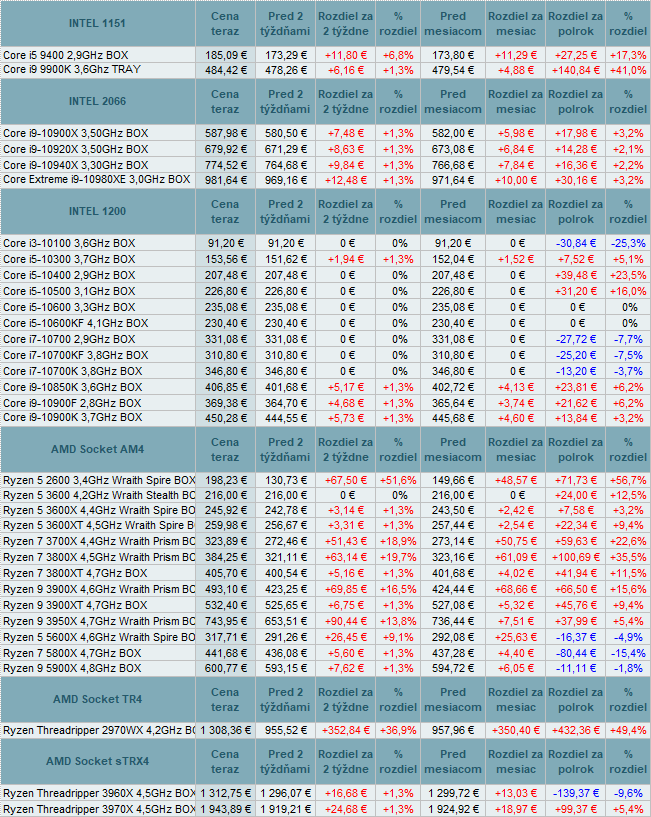Select the AMD Socket TR4 header
Viewport: 651px width, 817px height.
tap(97, 699)
